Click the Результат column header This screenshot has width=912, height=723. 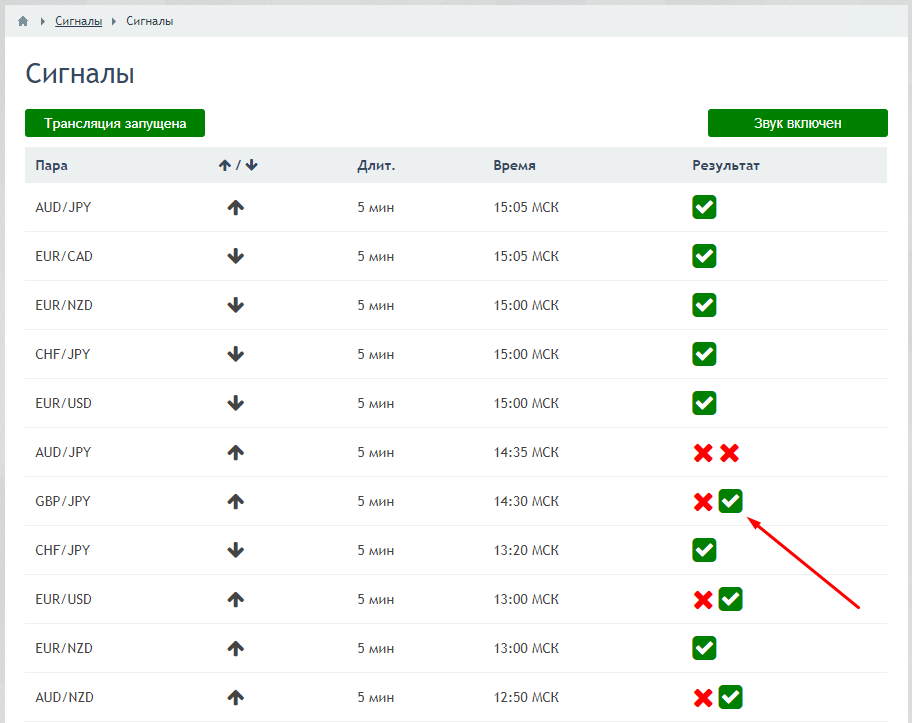[726, 166]
